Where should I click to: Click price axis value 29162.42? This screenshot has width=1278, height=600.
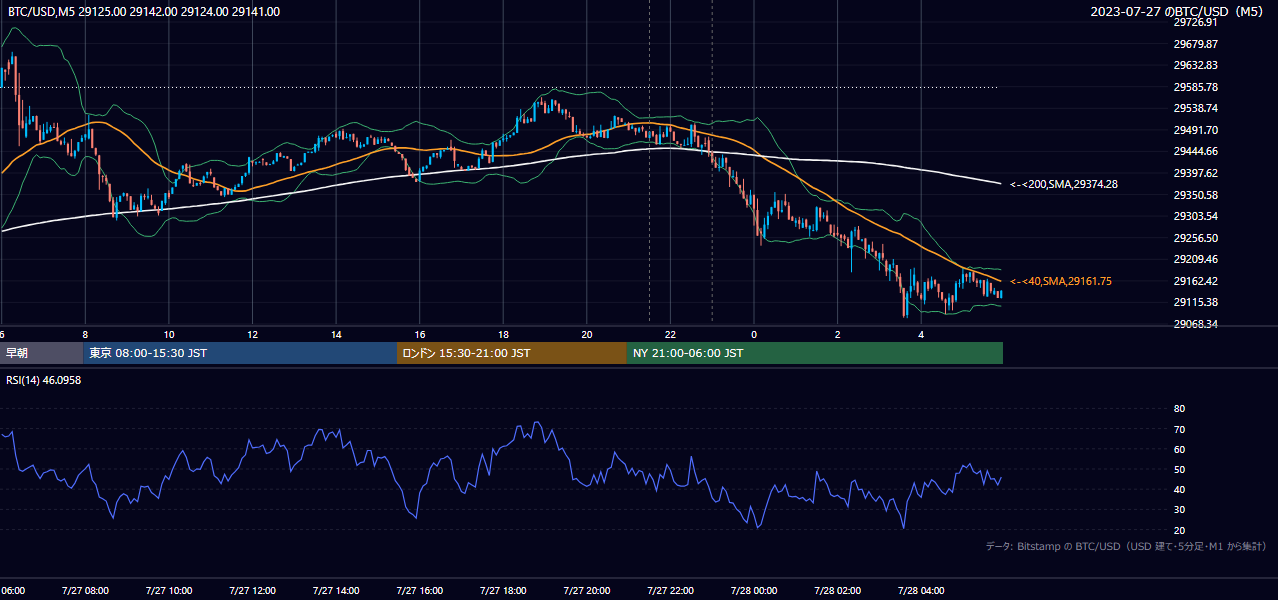(1195, 281)
